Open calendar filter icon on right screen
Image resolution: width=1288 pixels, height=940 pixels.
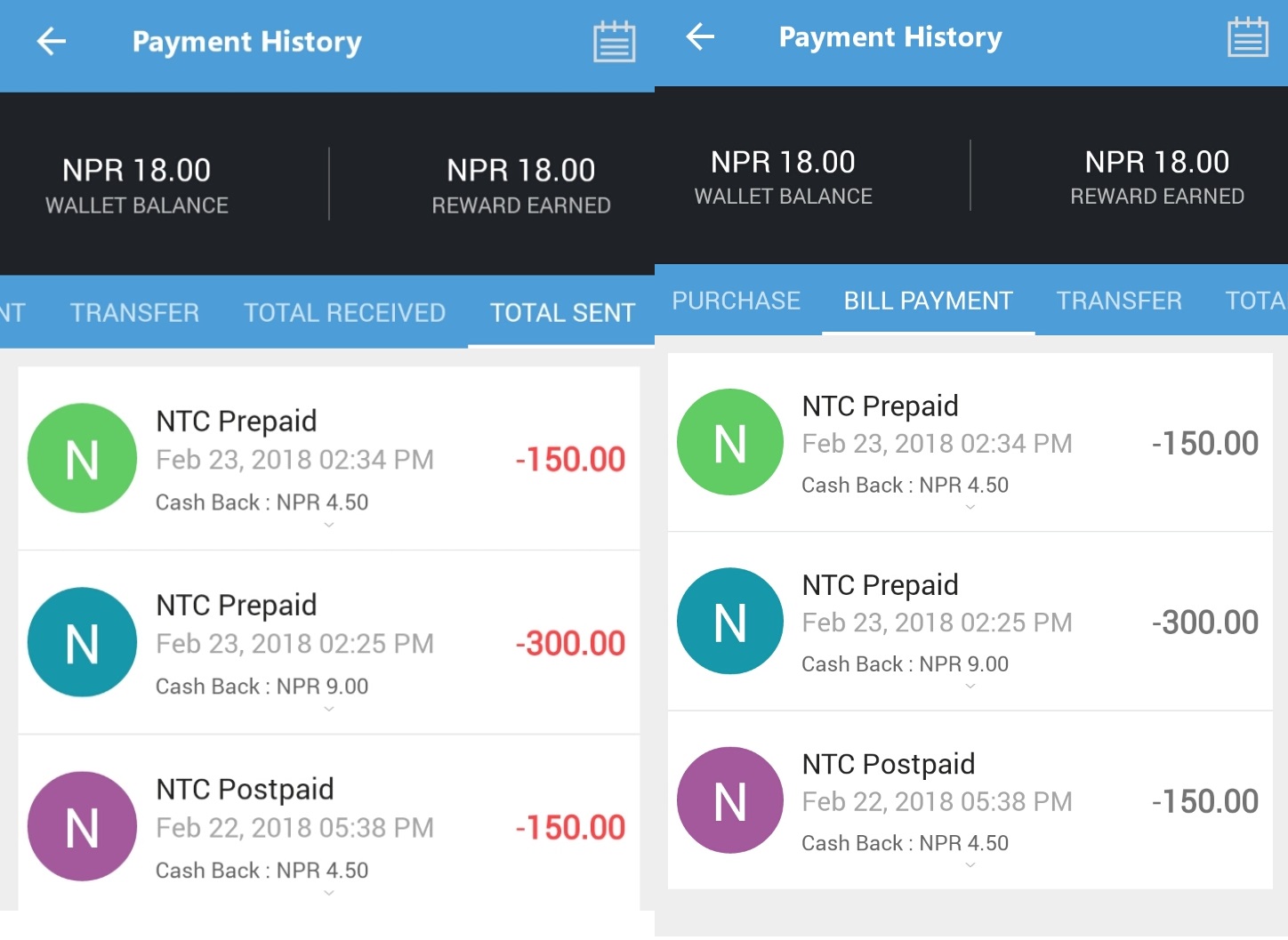(x=1247, y=37)
